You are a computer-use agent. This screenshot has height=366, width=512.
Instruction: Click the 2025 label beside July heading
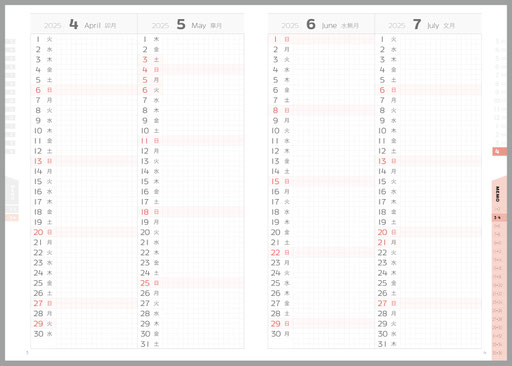tap(397, 26)
